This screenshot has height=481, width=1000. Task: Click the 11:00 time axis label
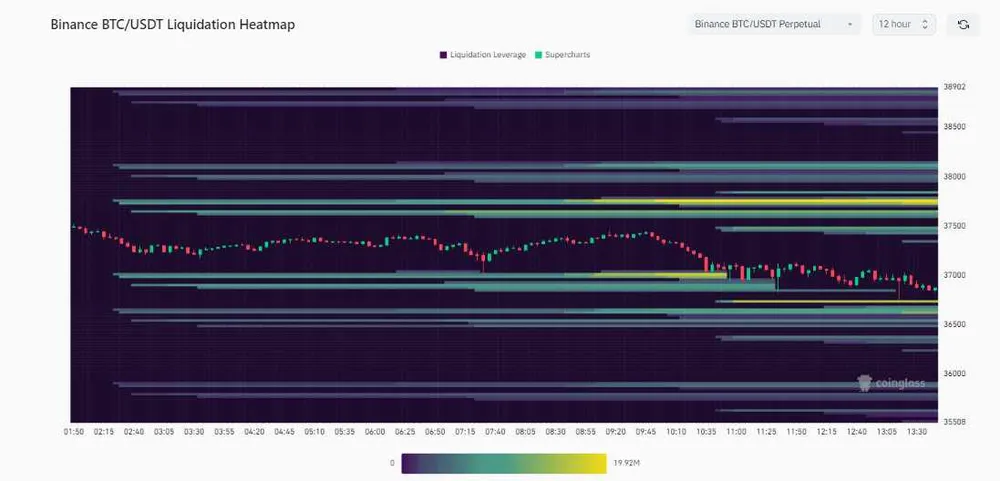[x=736, y=431]
